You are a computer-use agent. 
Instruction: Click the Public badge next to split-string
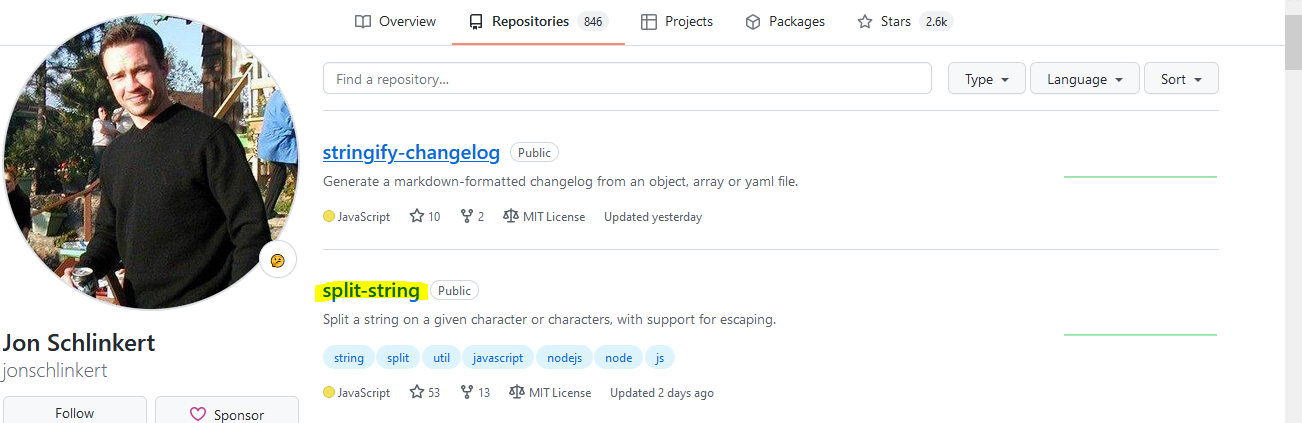454,291
